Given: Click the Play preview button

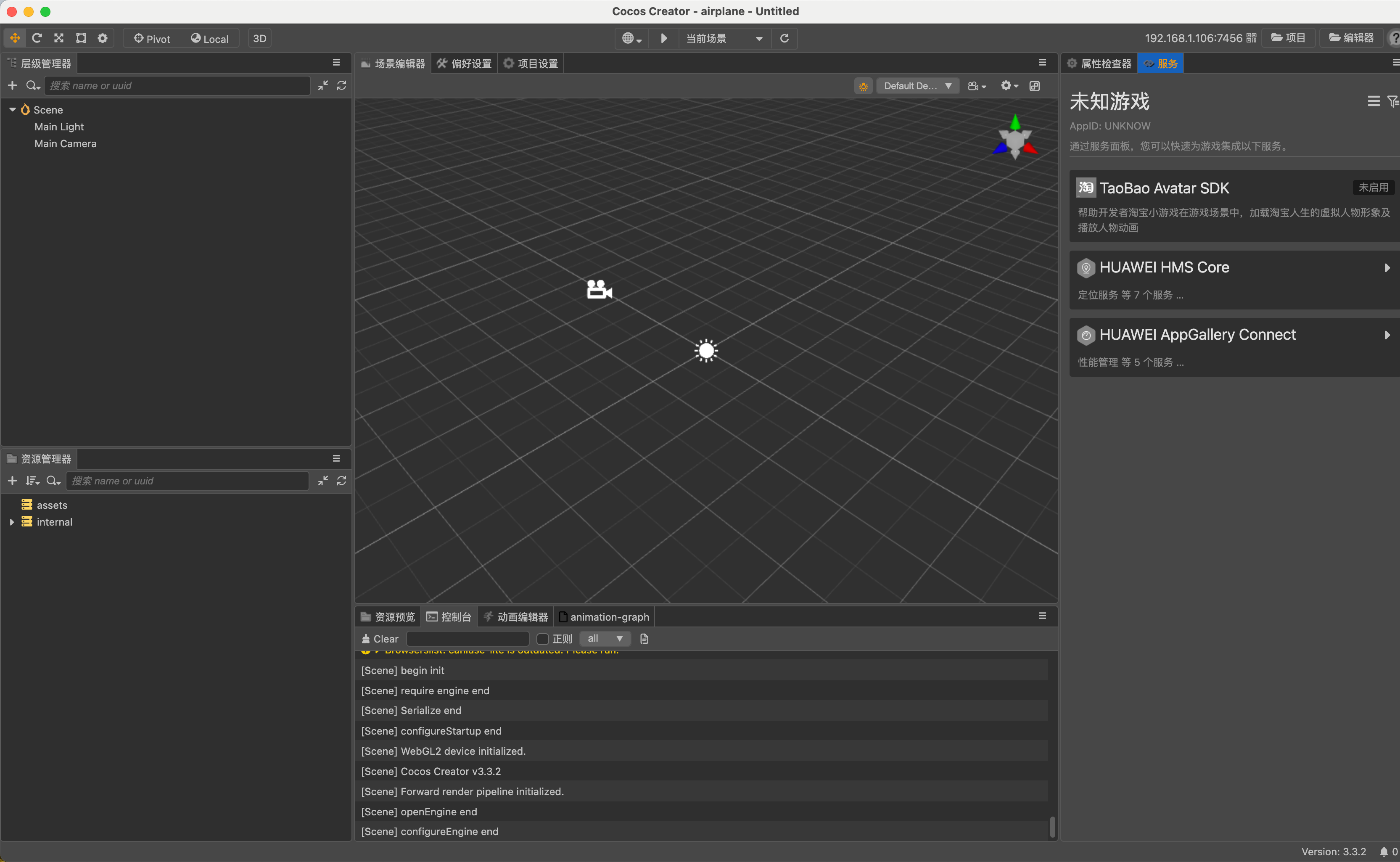Looking at the screenshot, I should coord(663,38).
